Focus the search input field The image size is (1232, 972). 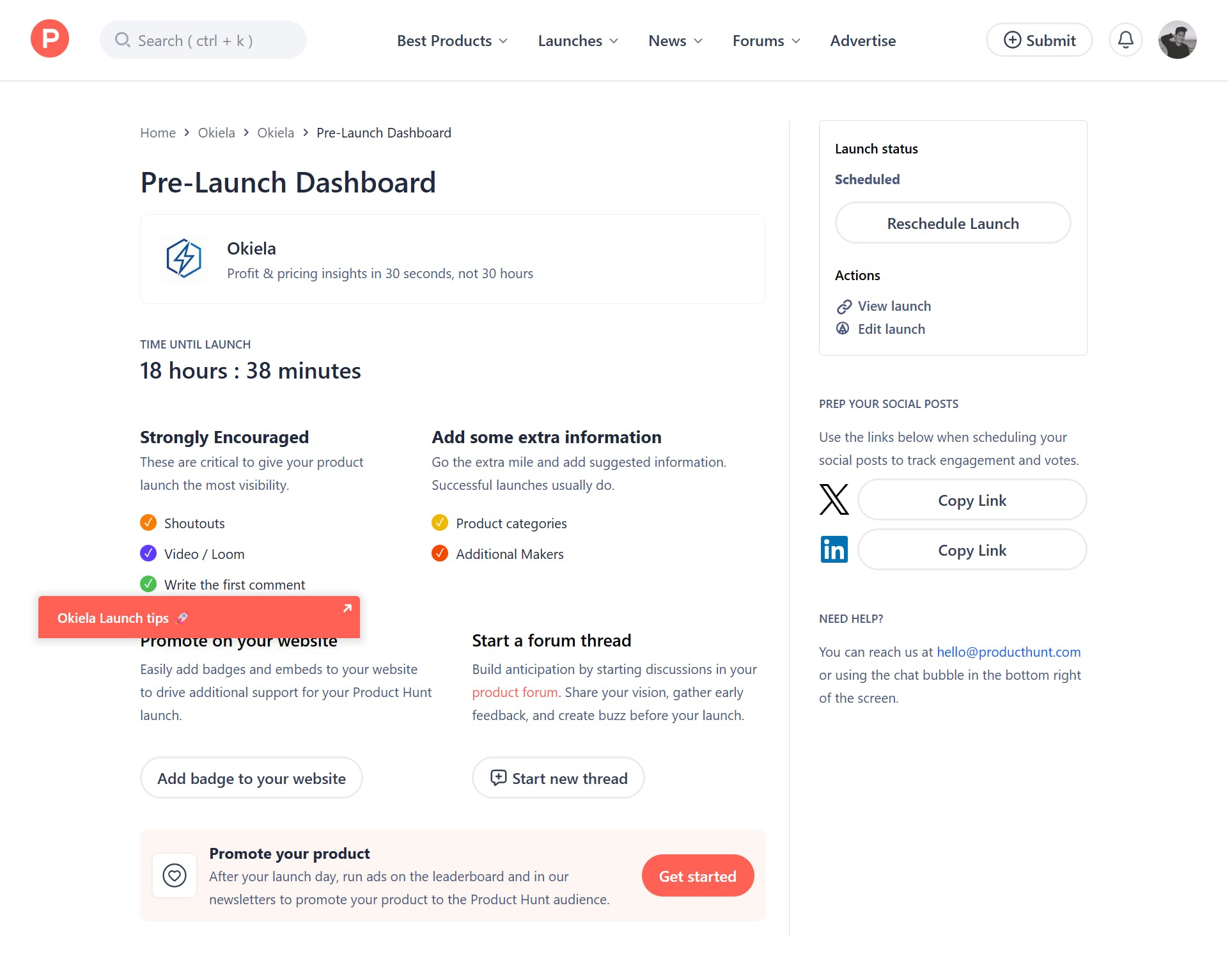click(x=205, y=41)
